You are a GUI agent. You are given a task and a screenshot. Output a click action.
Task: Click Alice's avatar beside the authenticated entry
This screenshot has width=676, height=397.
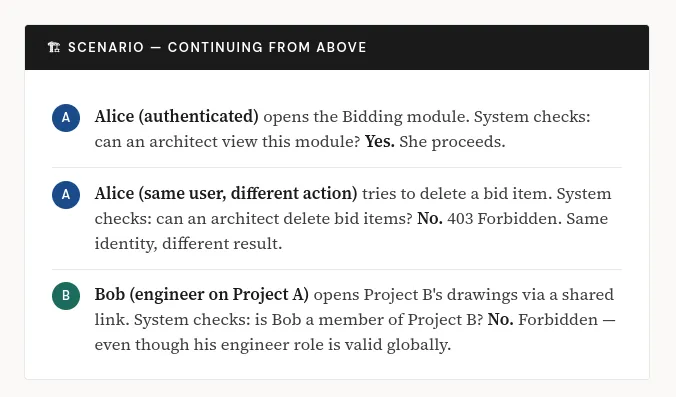pyautogui.click(x=66, y=118)
